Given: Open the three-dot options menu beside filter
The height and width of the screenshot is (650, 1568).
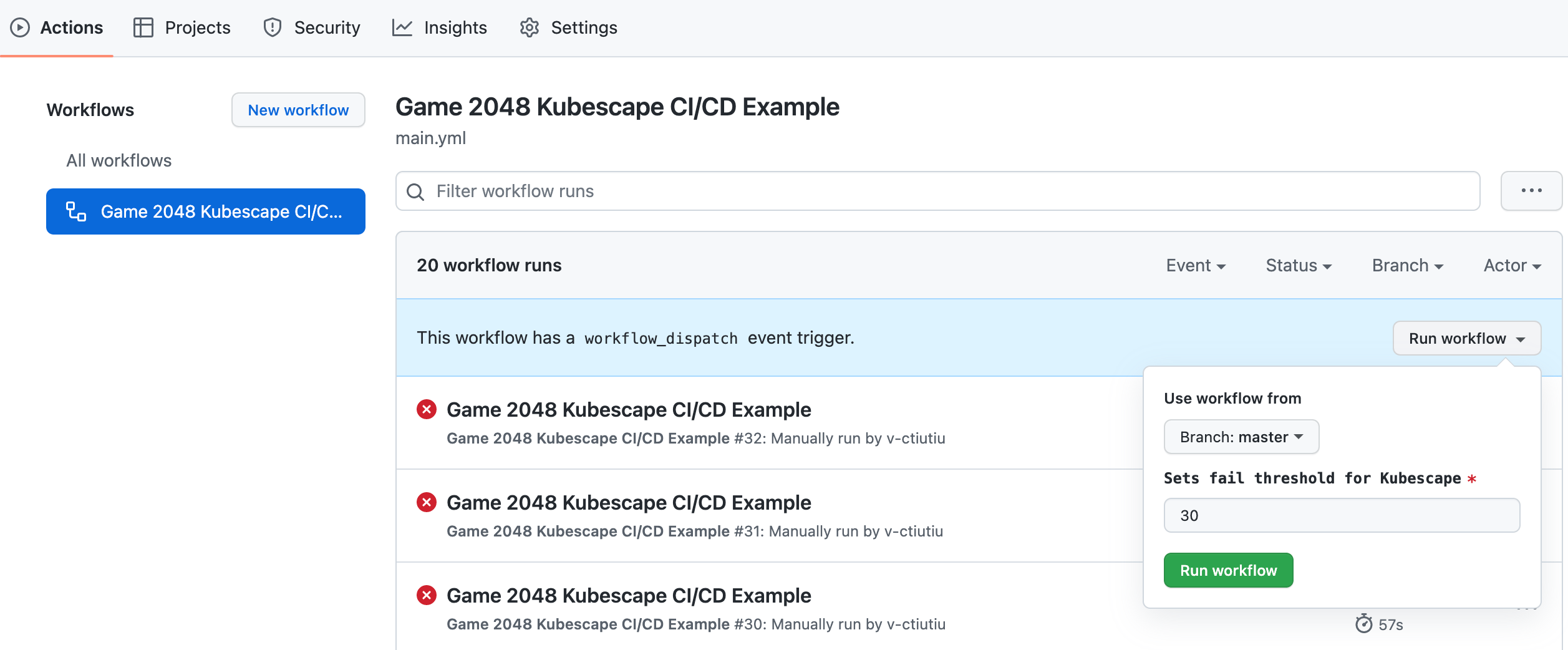Looking at the screenshot, I should (x=1531, y=191).
